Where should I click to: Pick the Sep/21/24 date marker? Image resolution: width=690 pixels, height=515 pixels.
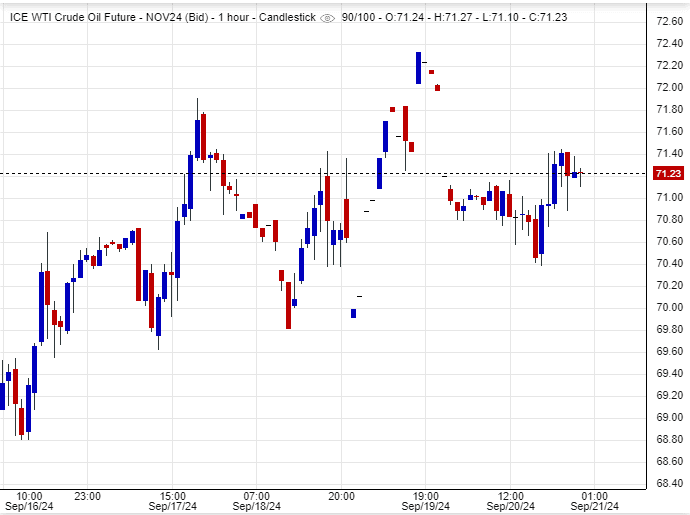(x=597, y=506)
